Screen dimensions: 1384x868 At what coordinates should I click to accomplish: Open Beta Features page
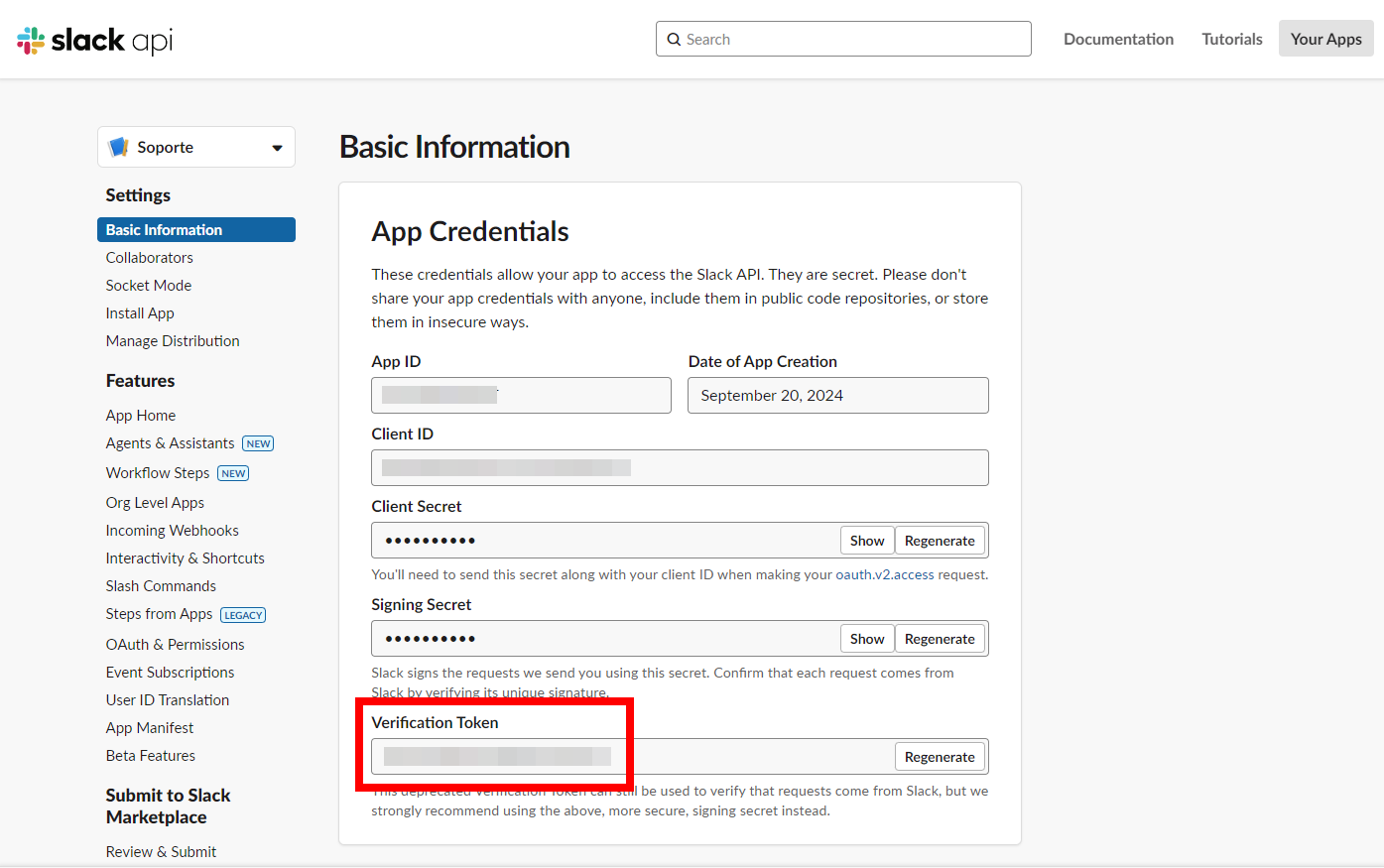click(151, 755)
